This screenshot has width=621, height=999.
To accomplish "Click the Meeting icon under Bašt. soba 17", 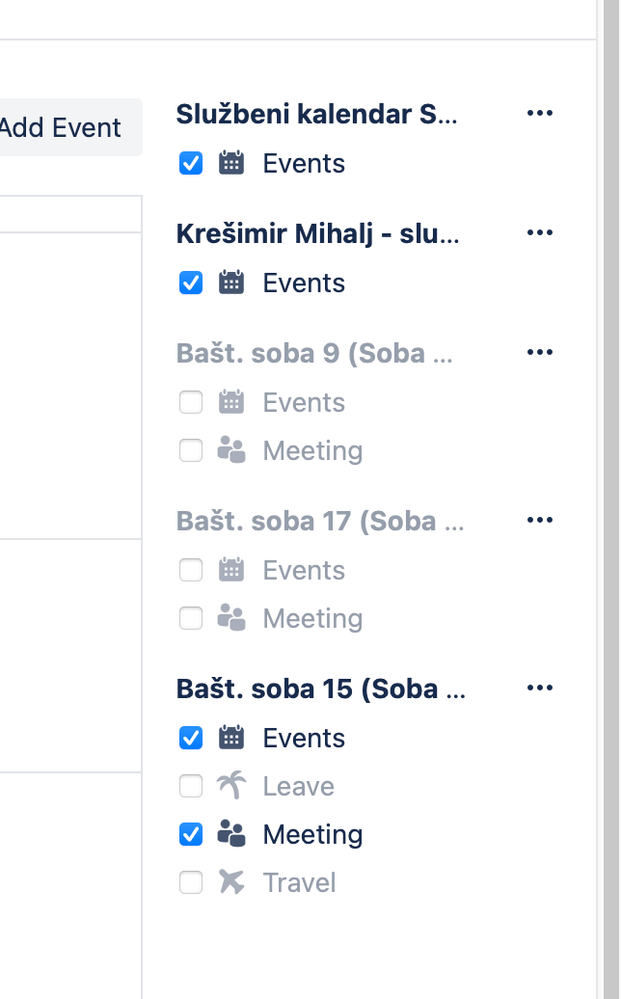I will coord(231,618).
